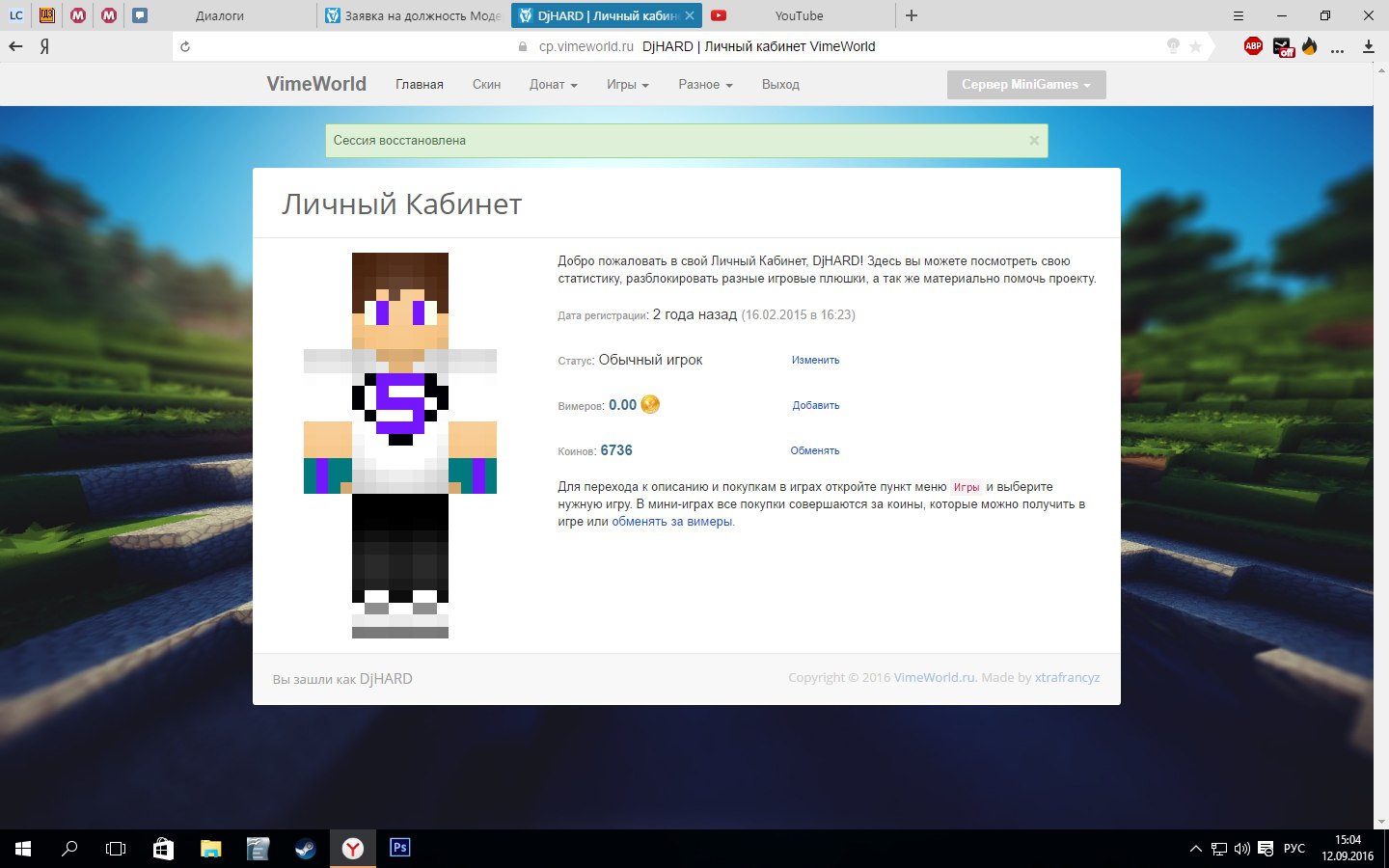Click the Коинов value 6736

point(616,450)
